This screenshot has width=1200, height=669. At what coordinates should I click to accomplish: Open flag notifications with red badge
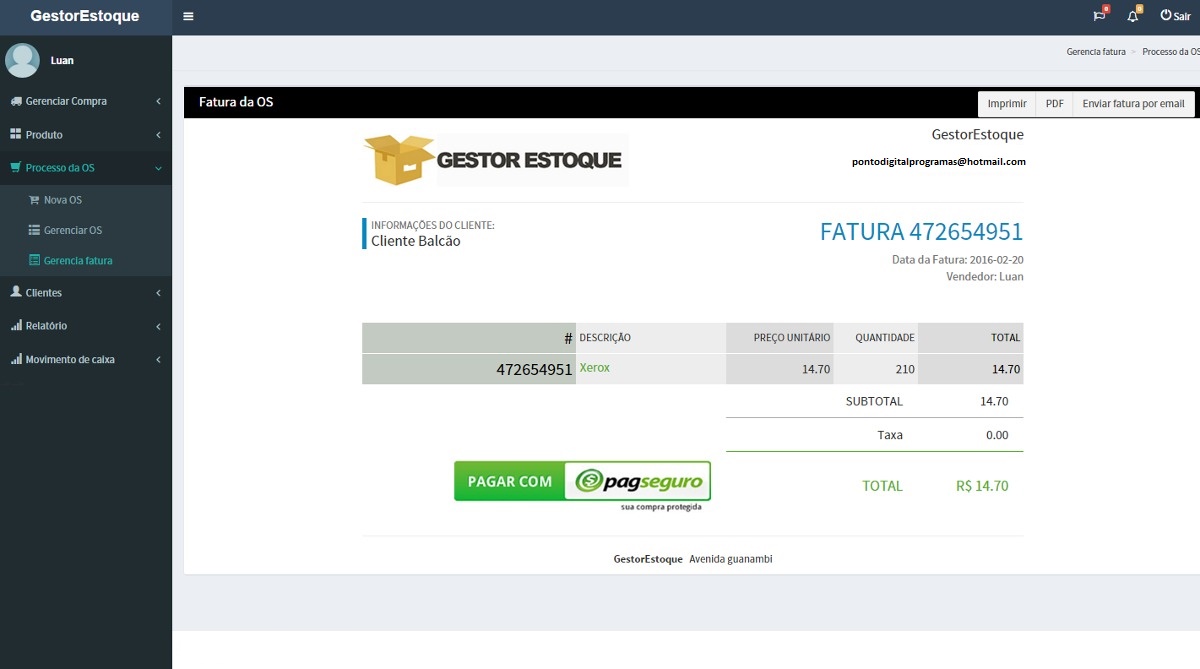tap(1097, 16)
